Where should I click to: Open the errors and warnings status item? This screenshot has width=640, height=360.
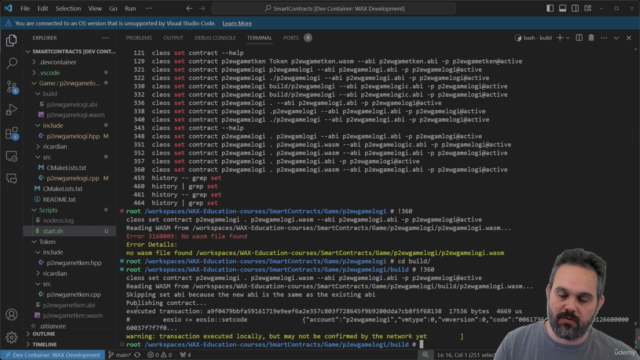click(160, 355)
